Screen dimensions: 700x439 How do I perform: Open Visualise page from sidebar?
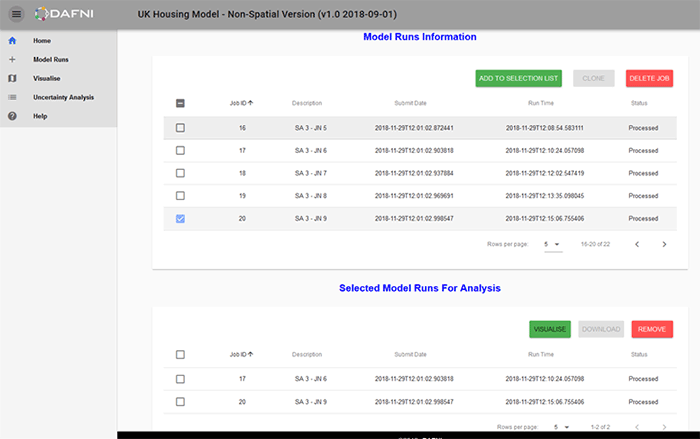pos(47,78)
